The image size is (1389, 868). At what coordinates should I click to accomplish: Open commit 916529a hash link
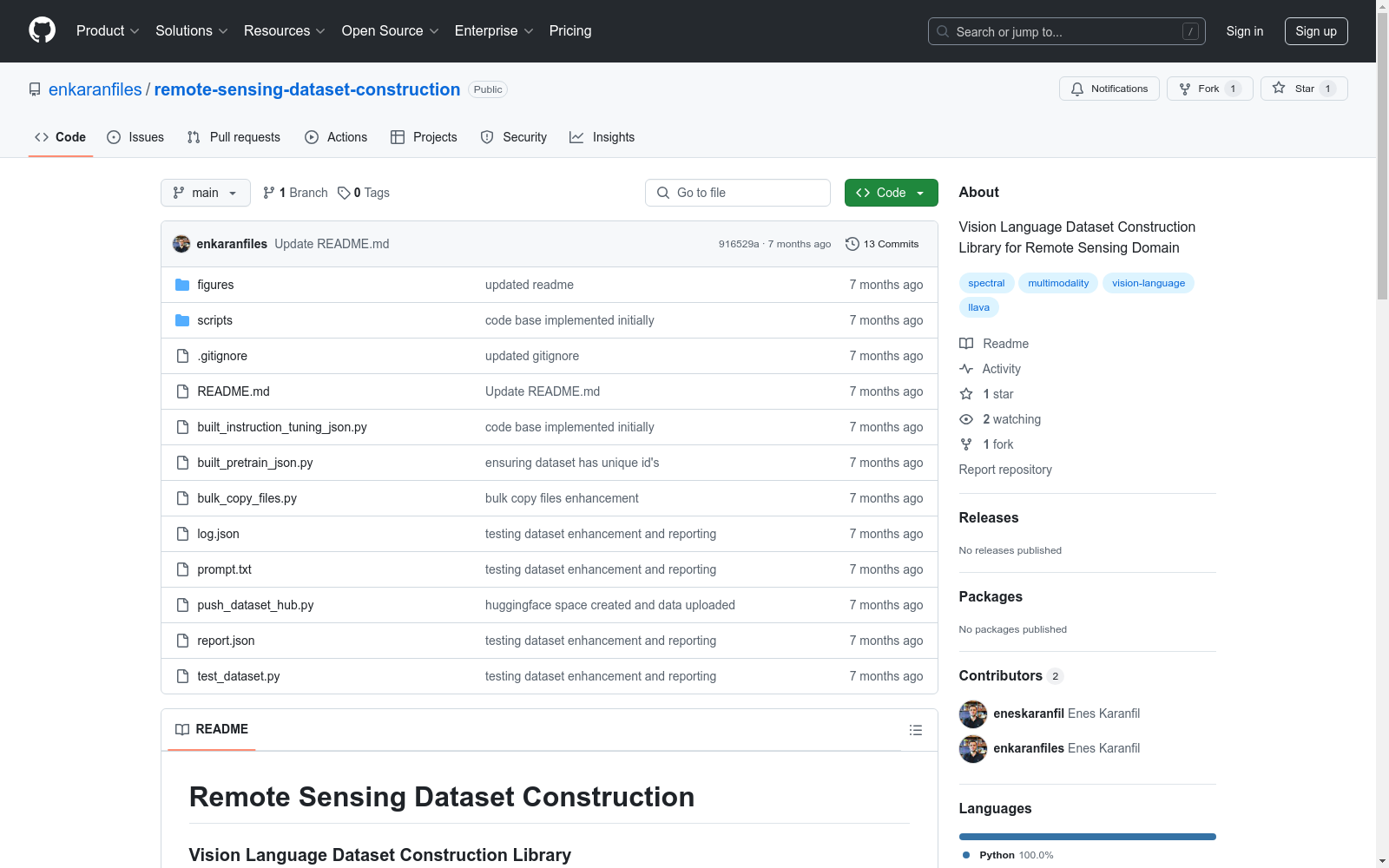[739, 244]
